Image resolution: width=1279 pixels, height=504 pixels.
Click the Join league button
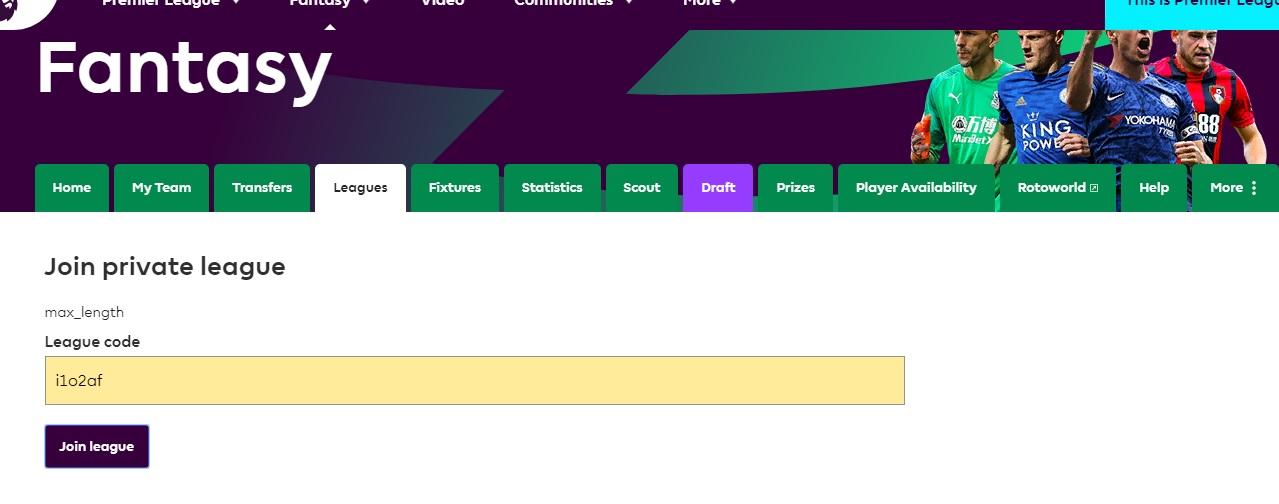97,446
